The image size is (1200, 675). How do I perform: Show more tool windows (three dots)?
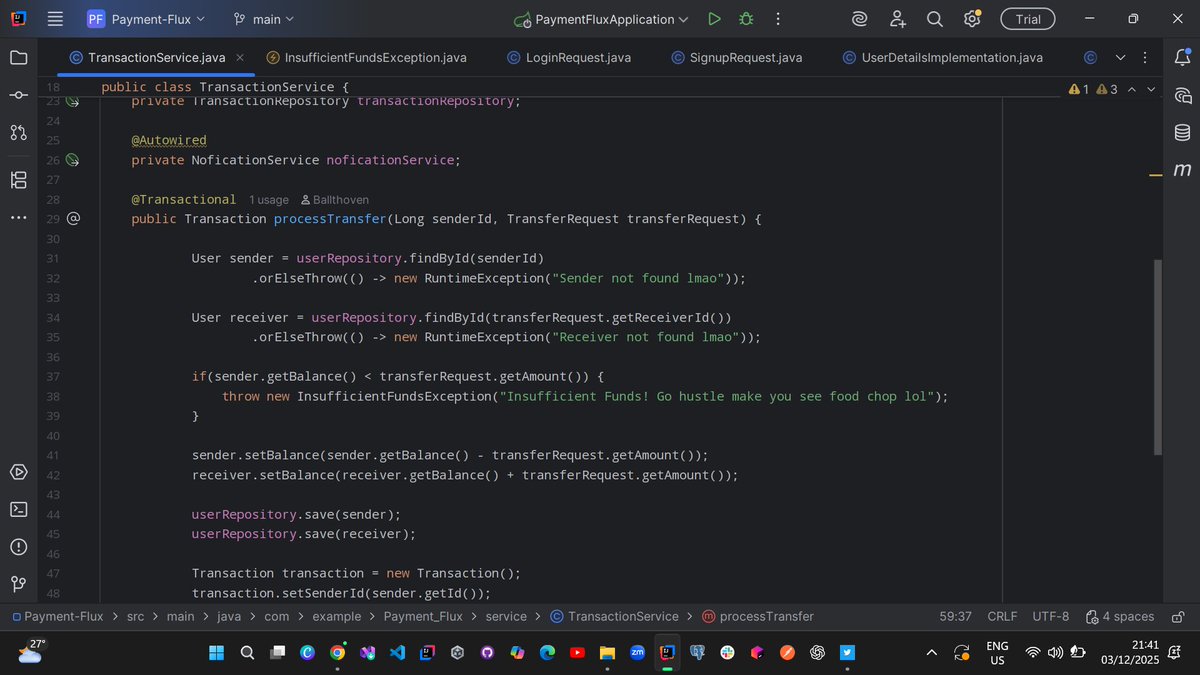[x=18, y=217]
